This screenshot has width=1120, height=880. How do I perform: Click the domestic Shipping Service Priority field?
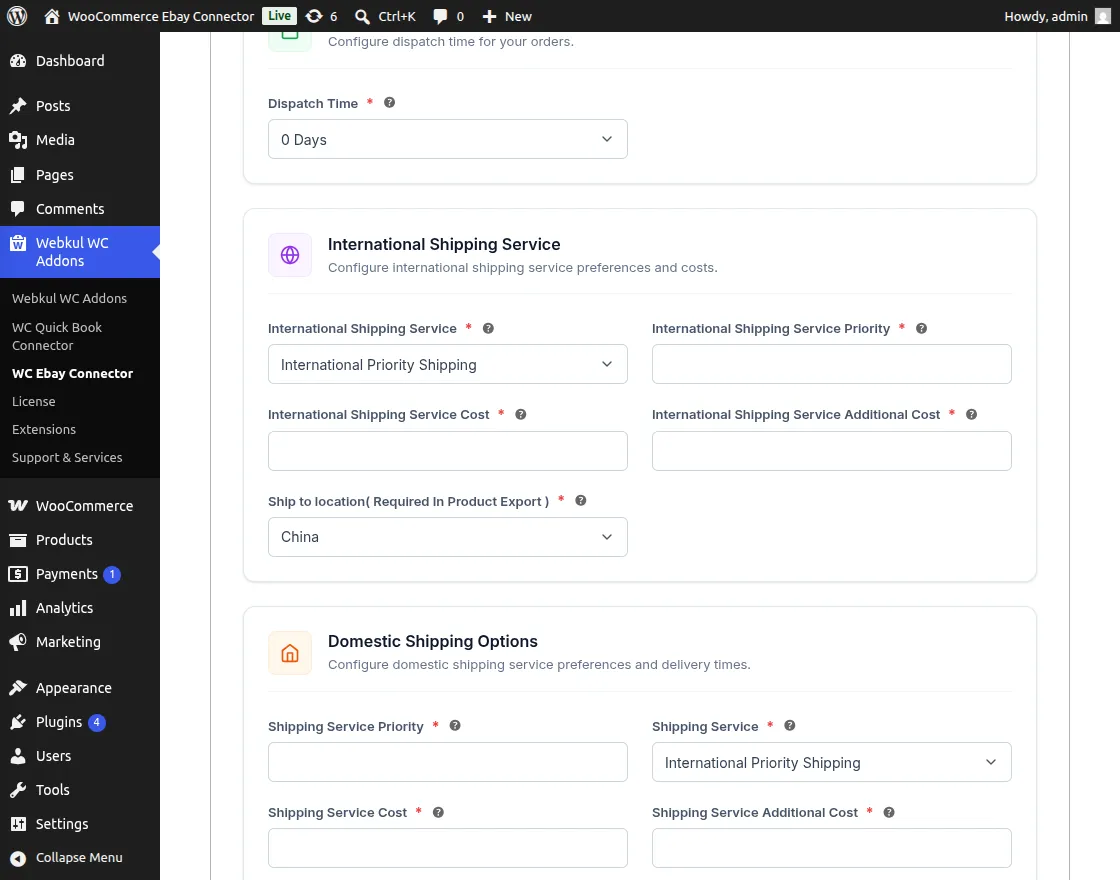(x=448, y=762)
